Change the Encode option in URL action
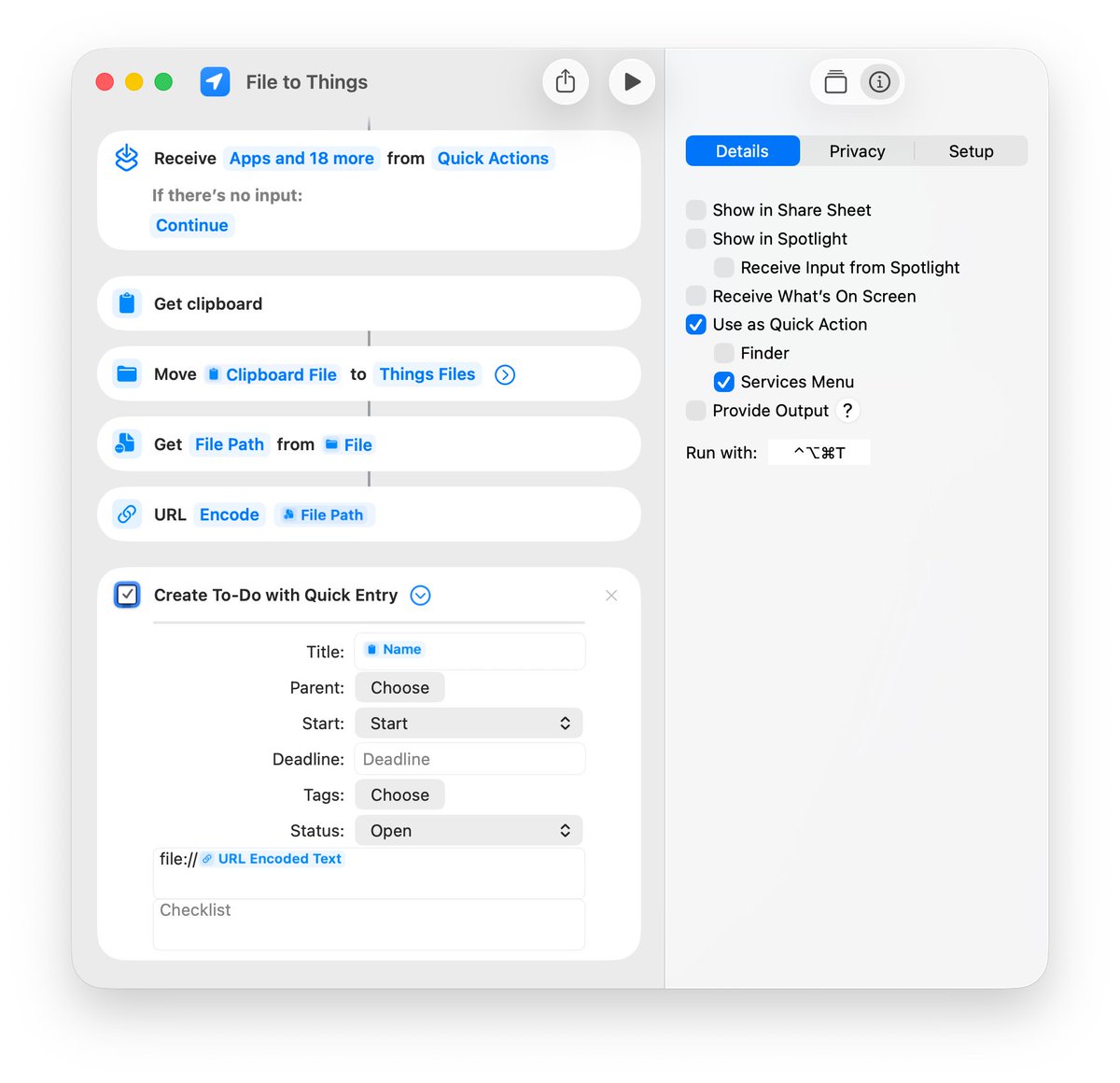This screenshot has height=1083, width=1120. (x=230, y=514)
